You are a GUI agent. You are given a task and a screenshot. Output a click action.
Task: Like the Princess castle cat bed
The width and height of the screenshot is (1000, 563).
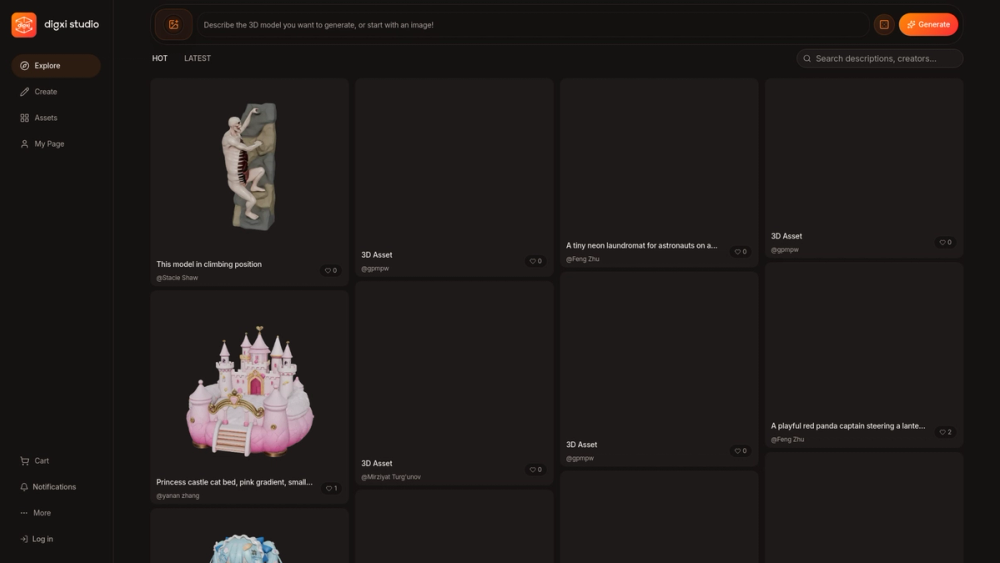click(332, 489)
